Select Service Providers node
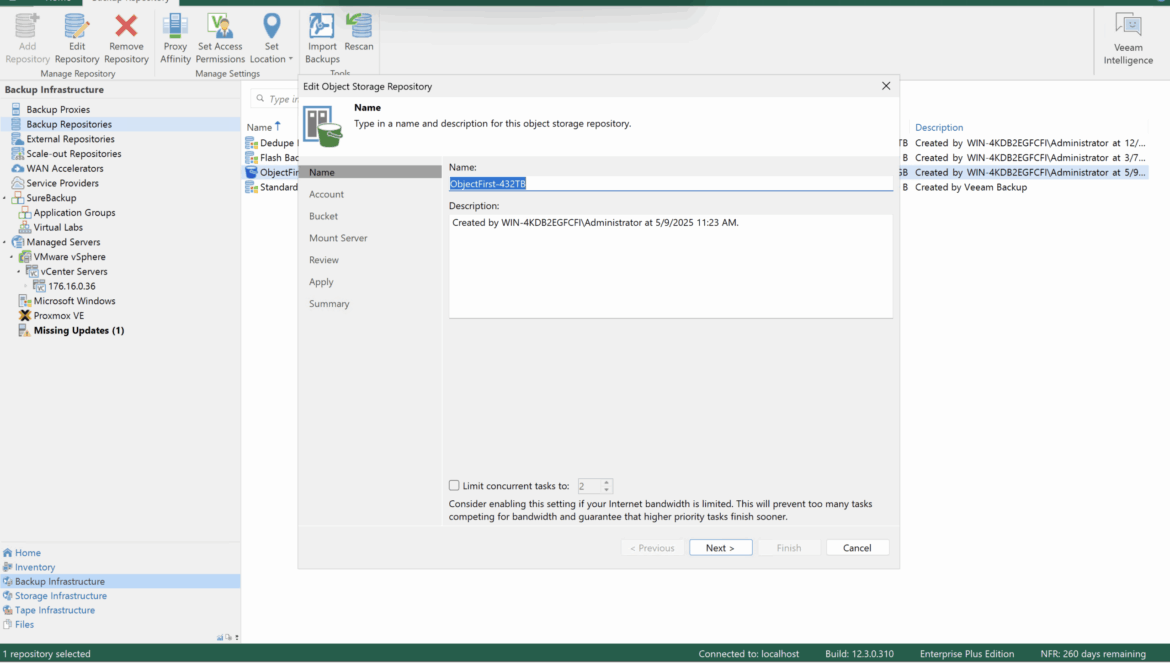Image resolution: width=1170 pixels, height=663 pixels. point(62,183)
